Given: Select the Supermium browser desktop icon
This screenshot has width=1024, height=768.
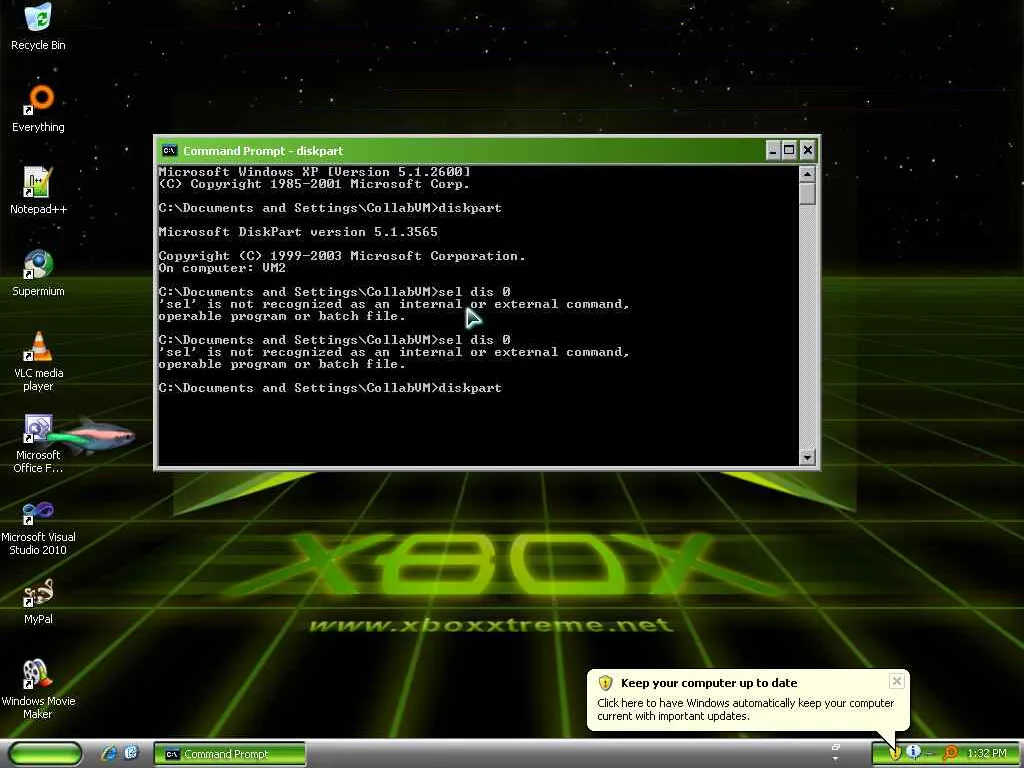Looking at the screenshot, I should [x=38, y=272].
